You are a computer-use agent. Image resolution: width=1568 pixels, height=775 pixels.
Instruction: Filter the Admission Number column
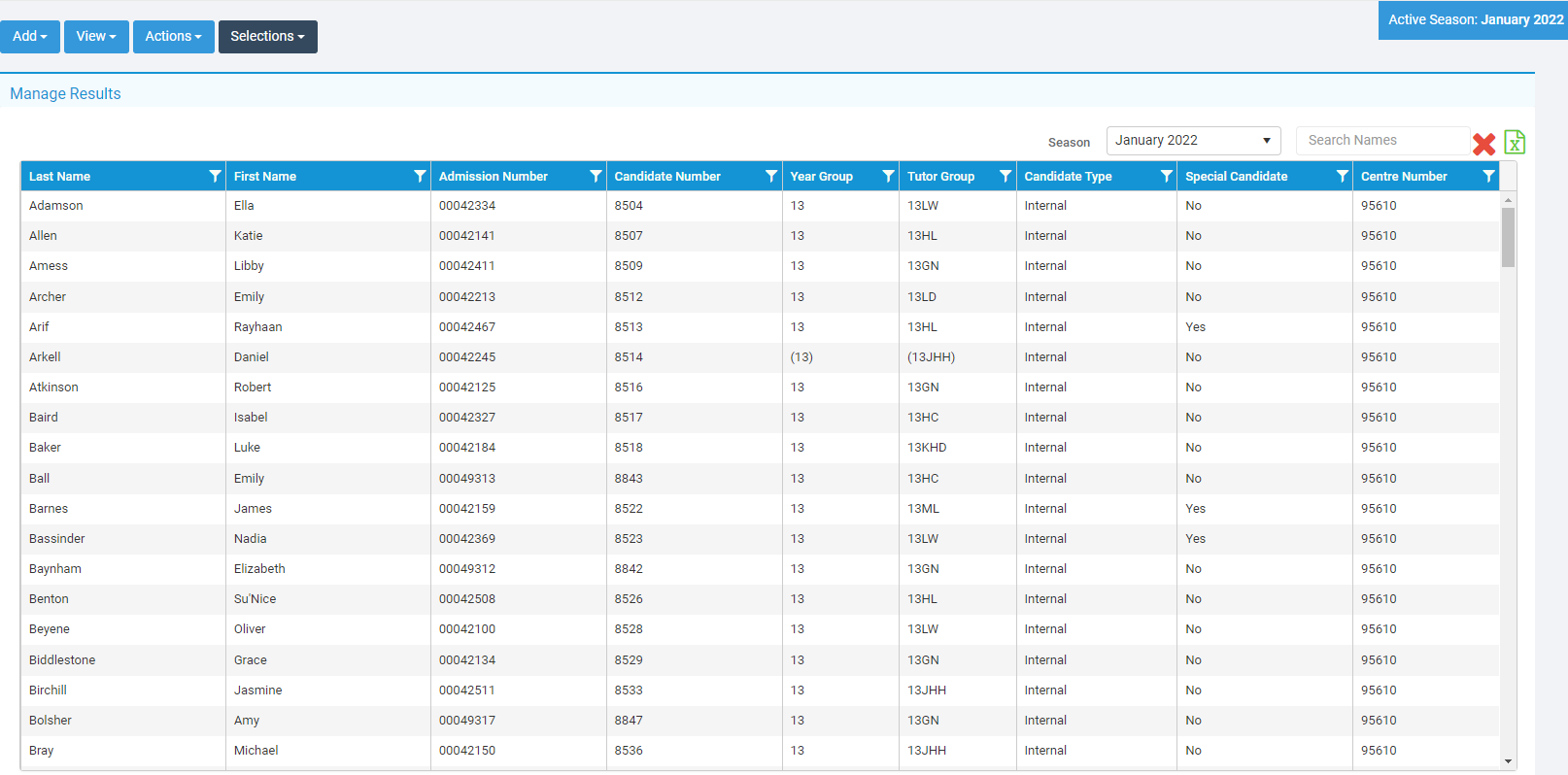596,176
